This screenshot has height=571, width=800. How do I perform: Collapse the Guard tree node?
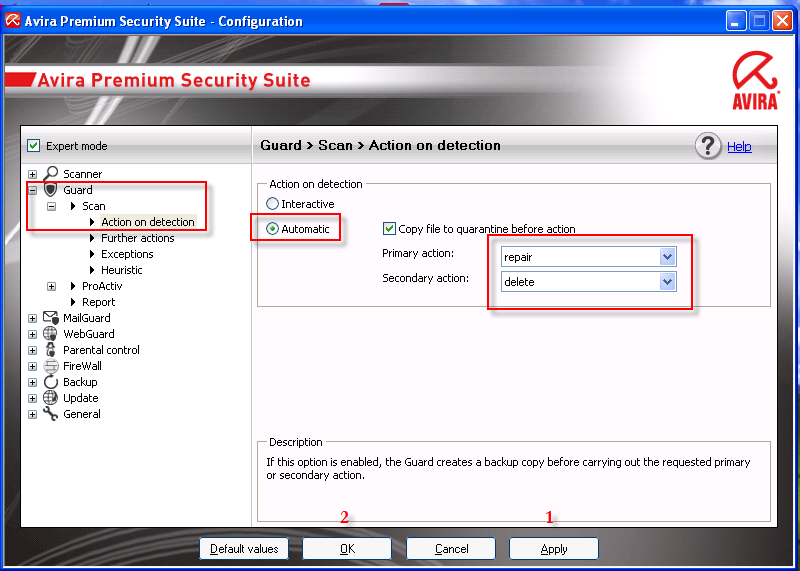point(33,190)
